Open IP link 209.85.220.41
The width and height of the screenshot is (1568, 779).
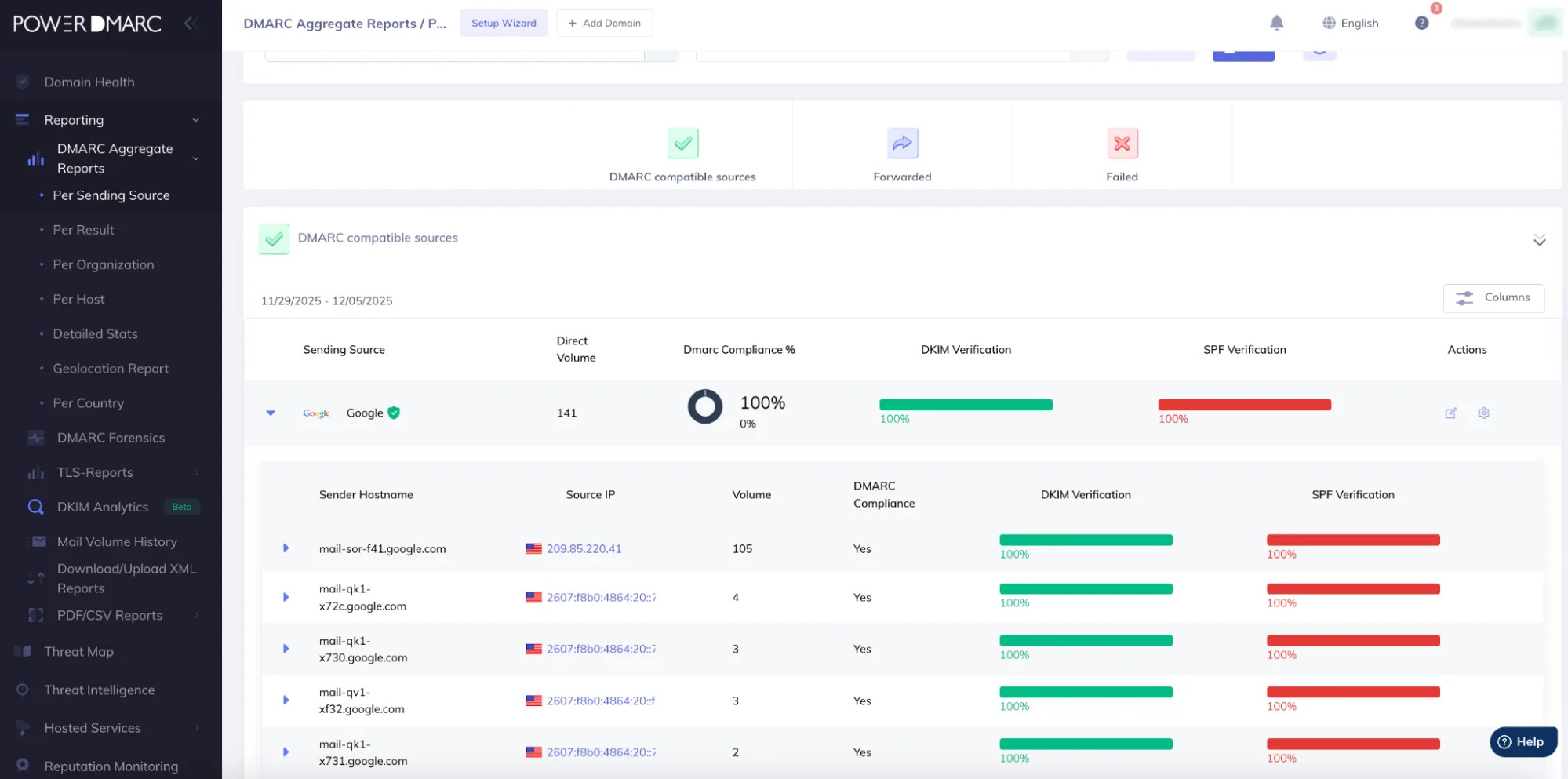click(x=584, y=548)
